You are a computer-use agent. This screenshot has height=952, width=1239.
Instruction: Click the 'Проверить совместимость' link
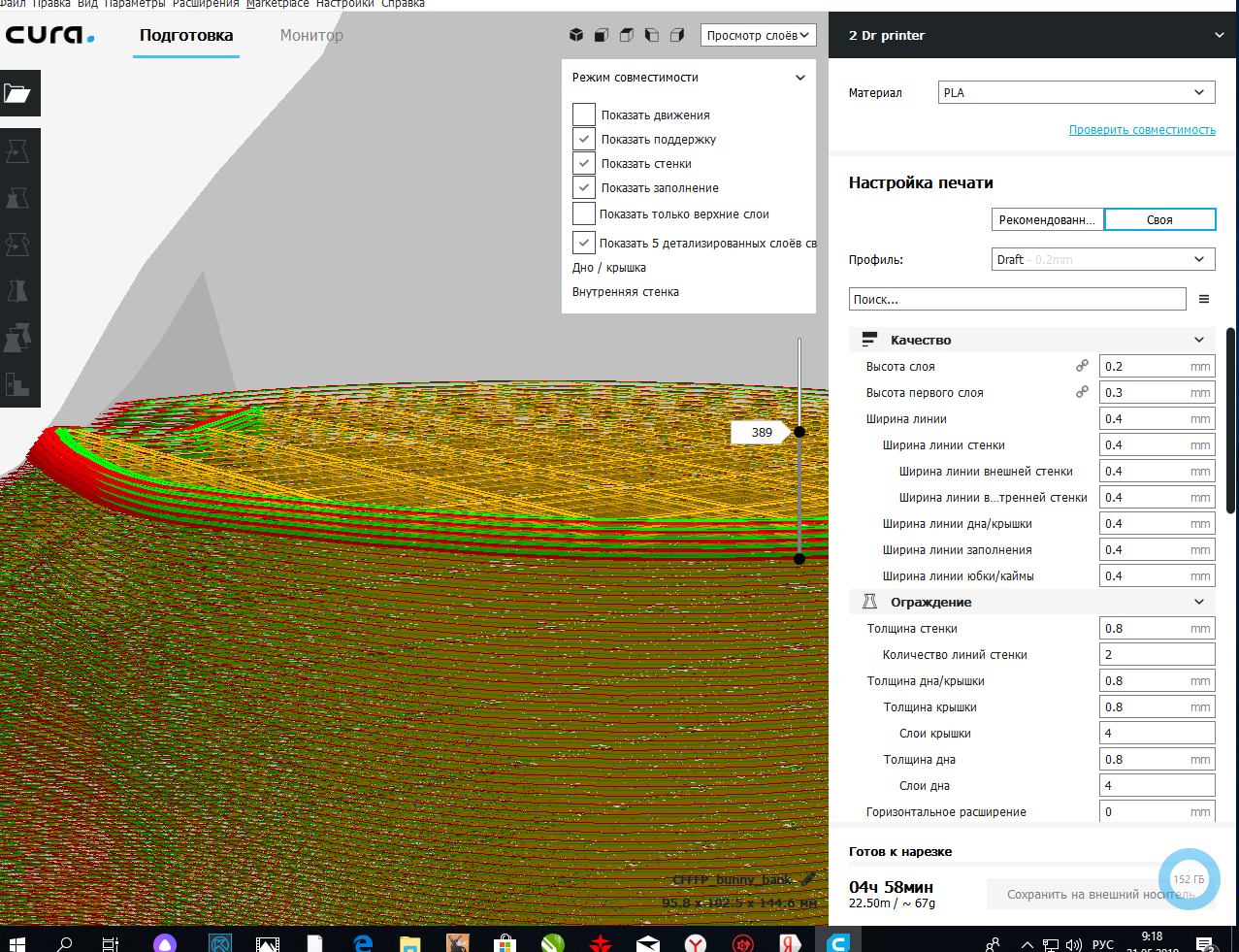click(x=1142, y=130)
